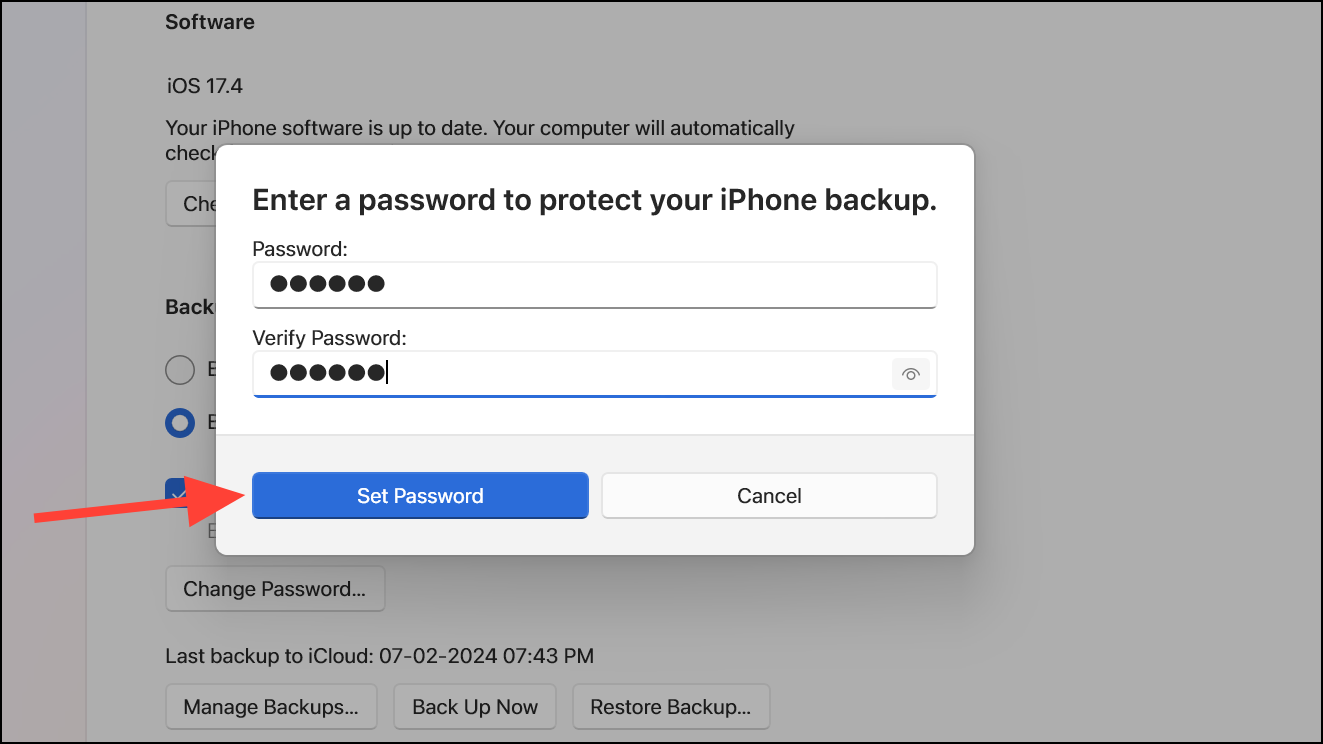1323x744 pixels.
Task: Click the Last backup to iCloud text
Action: 379,657
